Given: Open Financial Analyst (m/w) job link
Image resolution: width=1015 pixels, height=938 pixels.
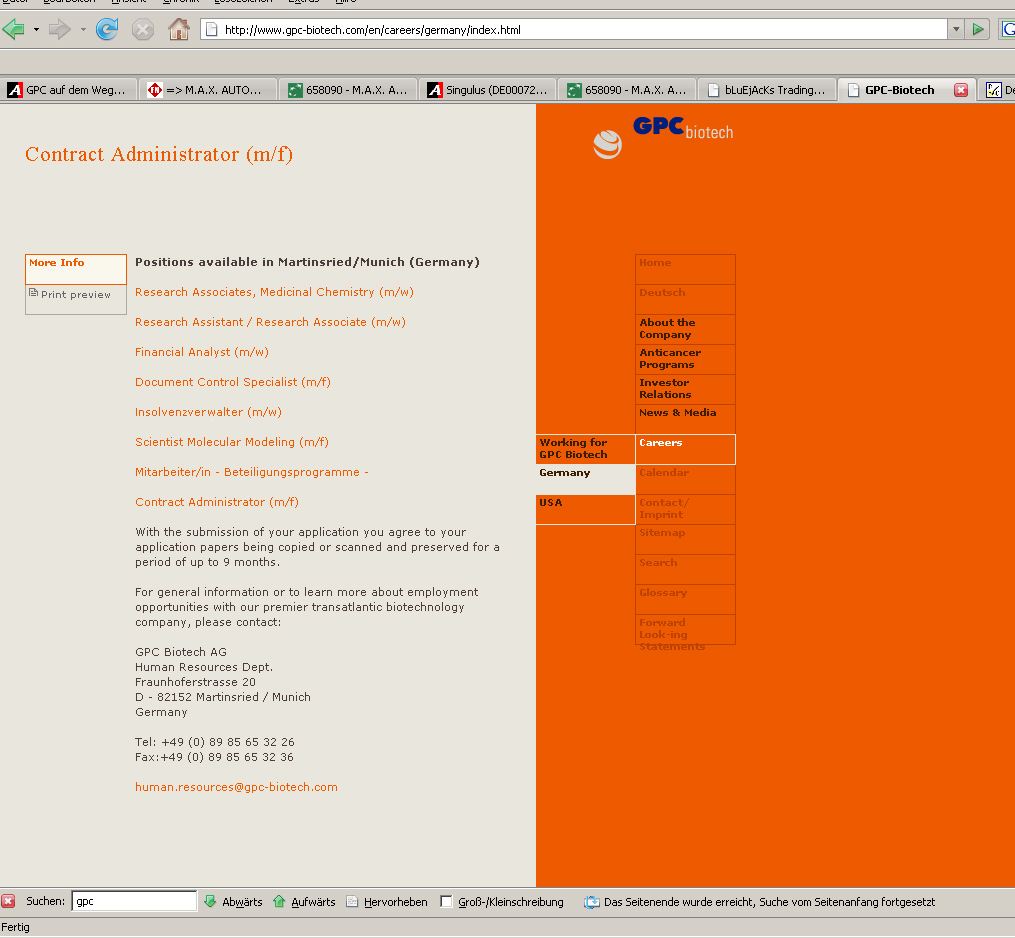Looking at the screenshot, I should pos(201,352).
